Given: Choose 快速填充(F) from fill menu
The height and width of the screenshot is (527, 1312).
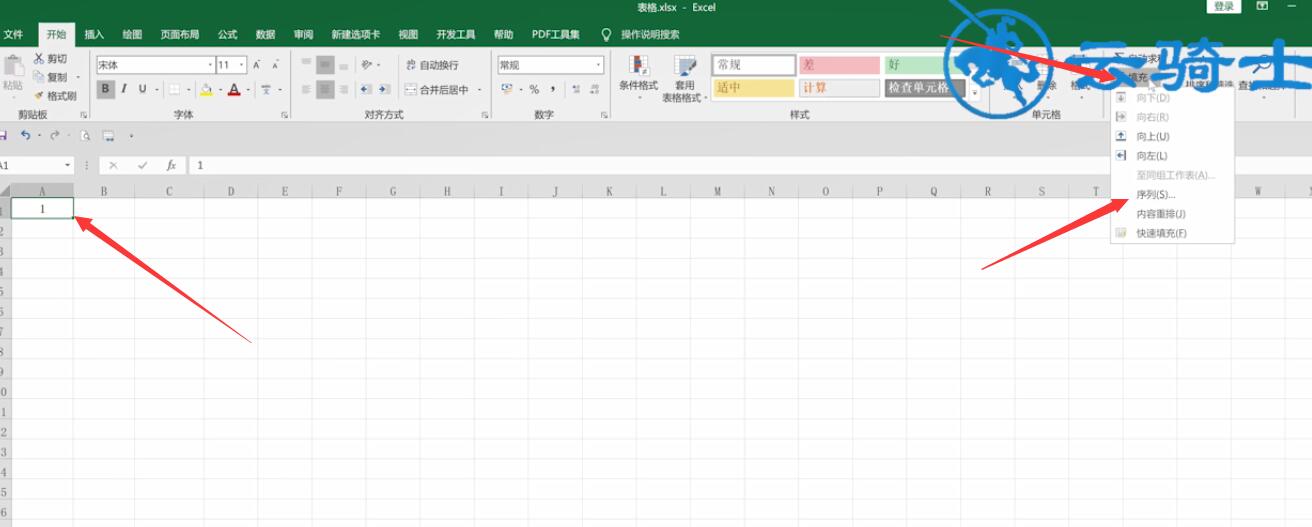Looking at the screenshot, I should (1172, 233).
